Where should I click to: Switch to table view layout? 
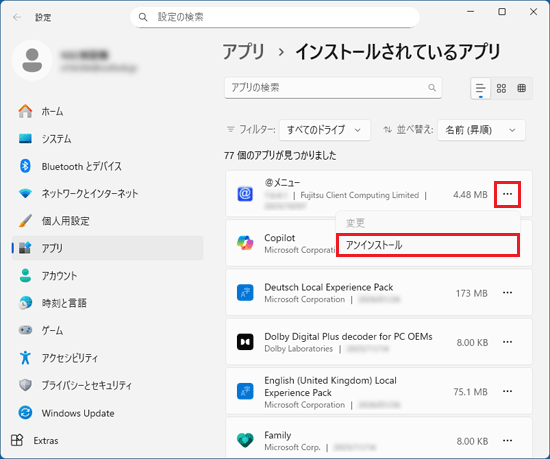(x=522, y=88)
